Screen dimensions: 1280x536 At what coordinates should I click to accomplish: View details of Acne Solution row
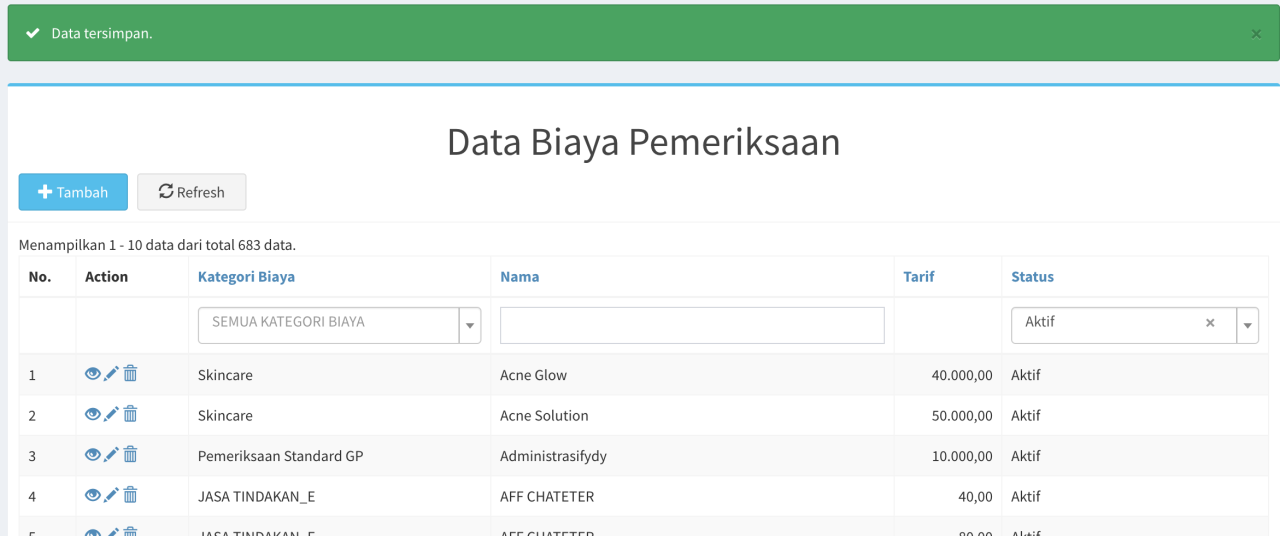coord(93,414)
